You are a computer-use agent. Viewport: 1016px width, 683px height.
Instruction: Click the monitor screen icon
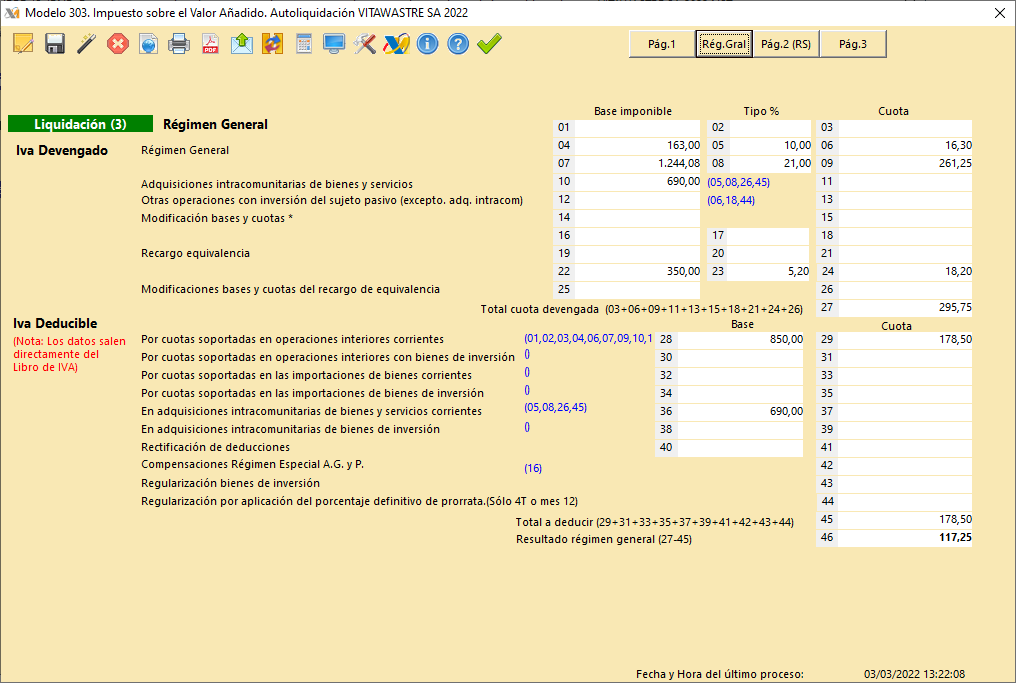(334, 44)
